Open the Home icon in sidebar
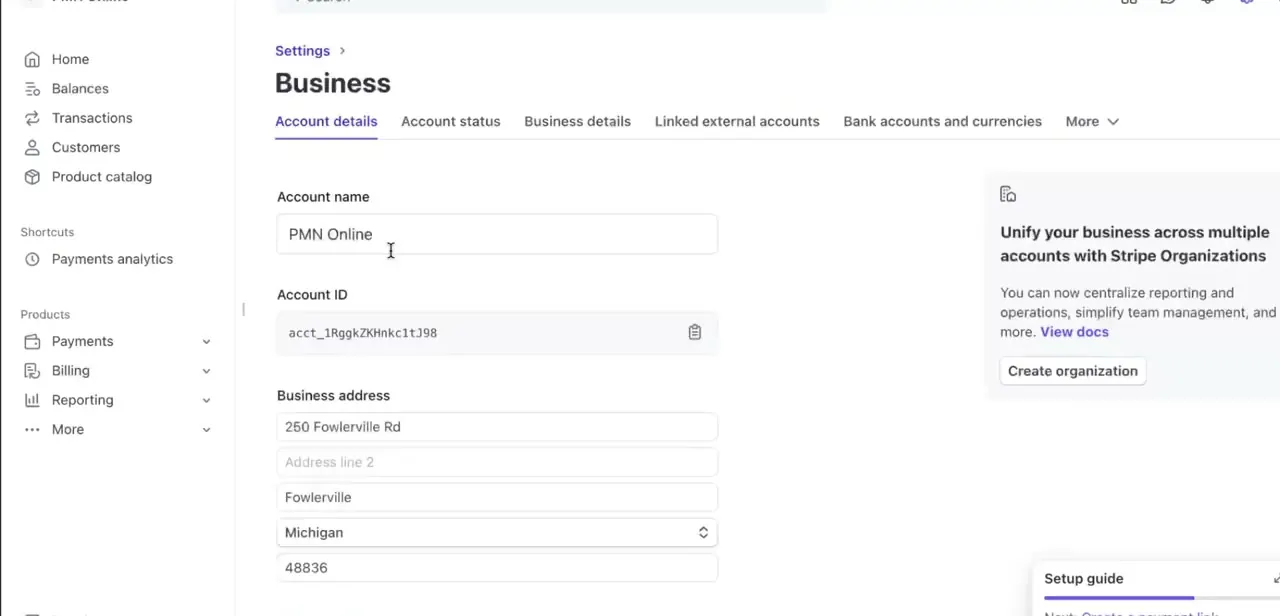The width and height of the screenshot is (1280, 616). tap(32, 59)
